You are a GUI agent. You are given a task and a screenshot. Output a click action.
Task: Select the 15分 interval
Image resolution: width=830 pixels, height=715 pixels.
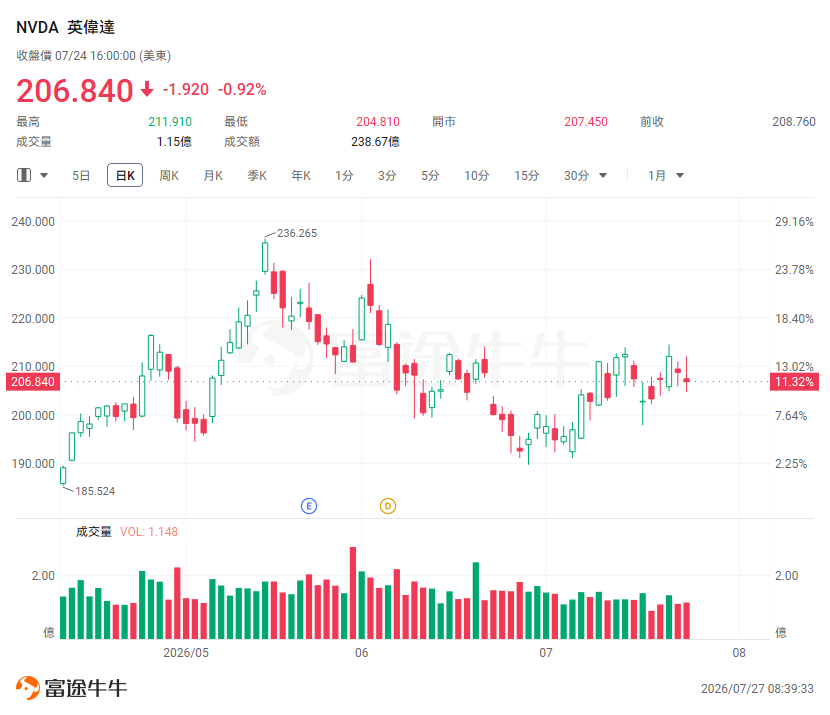click(527, 176)
